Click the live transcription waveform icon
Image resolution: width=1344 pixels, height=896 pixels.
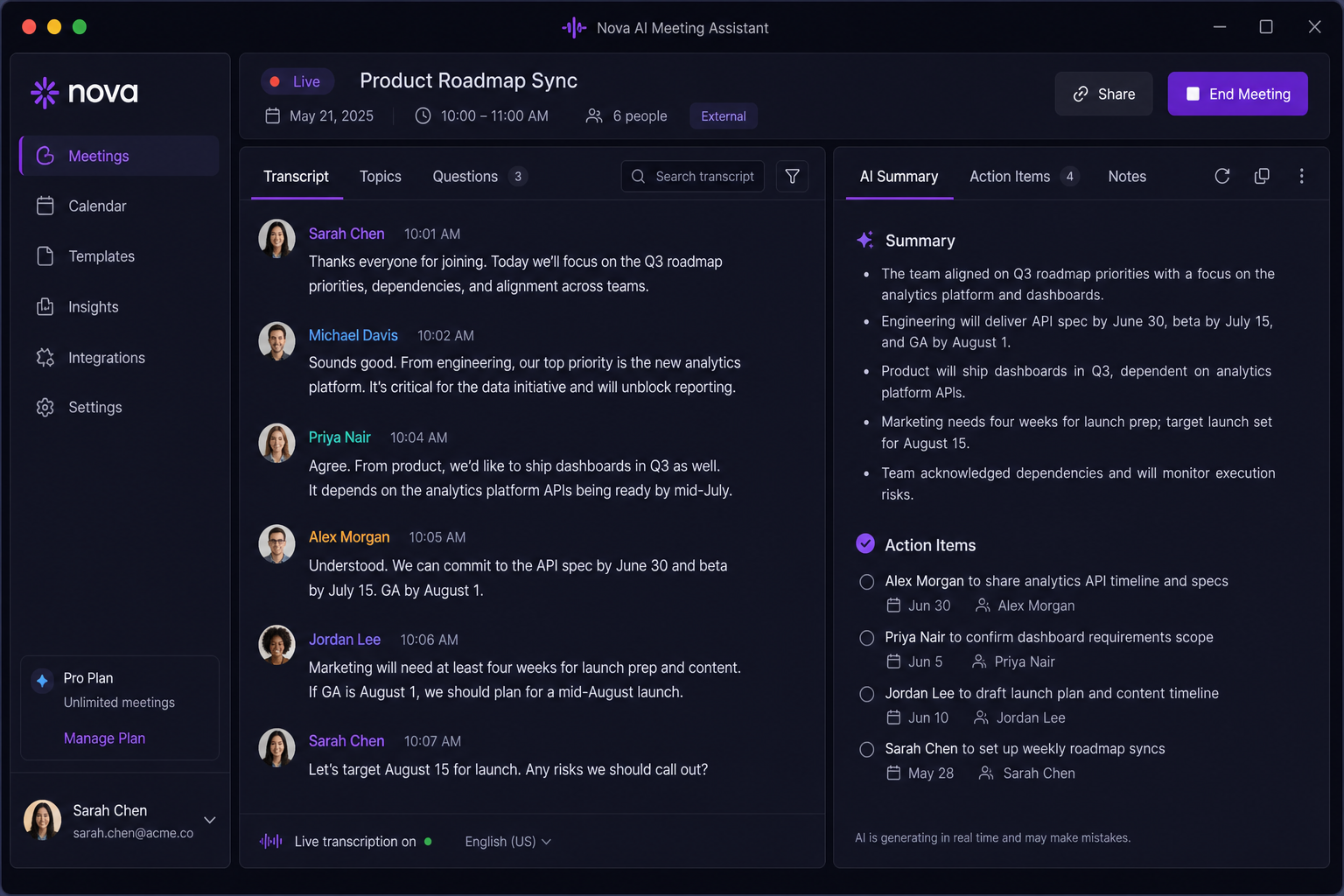(271, 841)
